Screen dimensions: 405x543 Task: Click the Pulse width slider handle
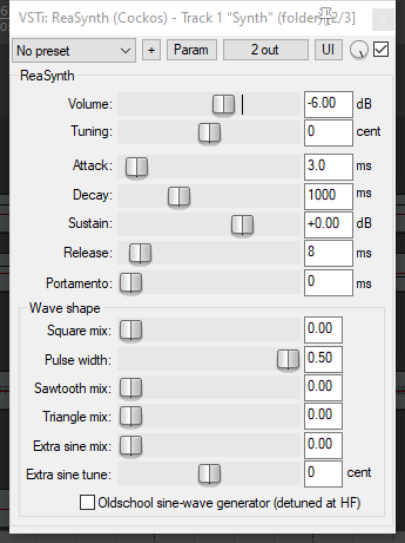(288, 359)
